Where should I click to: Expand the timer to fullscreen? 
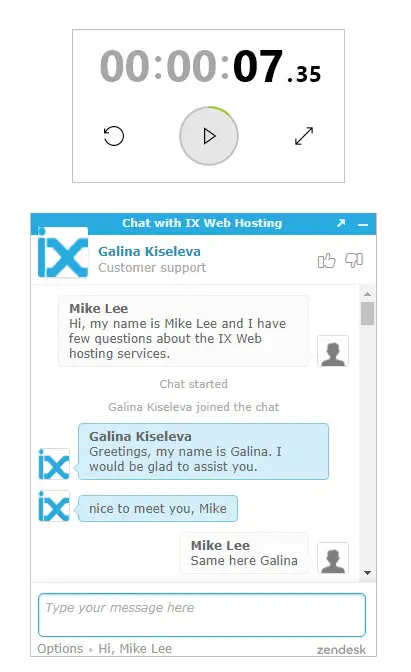click(304, 136)
